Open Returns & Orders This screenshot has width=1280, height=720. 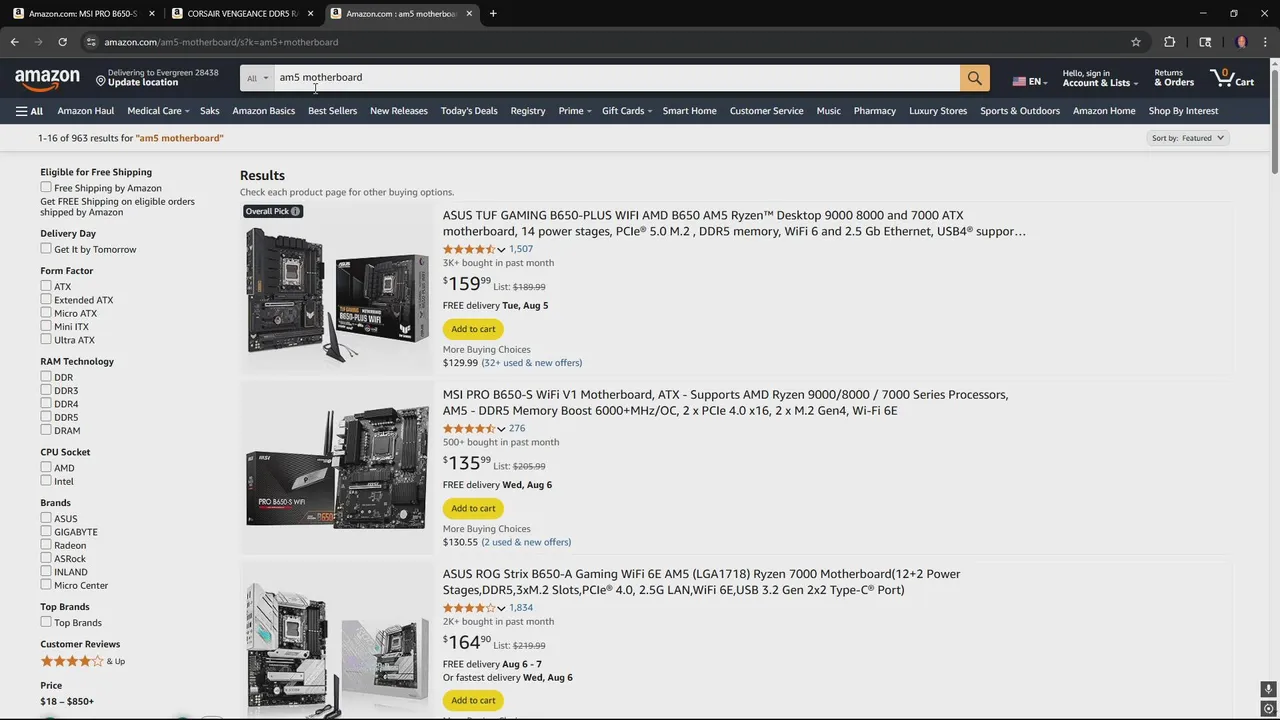tap(1174, 78)
